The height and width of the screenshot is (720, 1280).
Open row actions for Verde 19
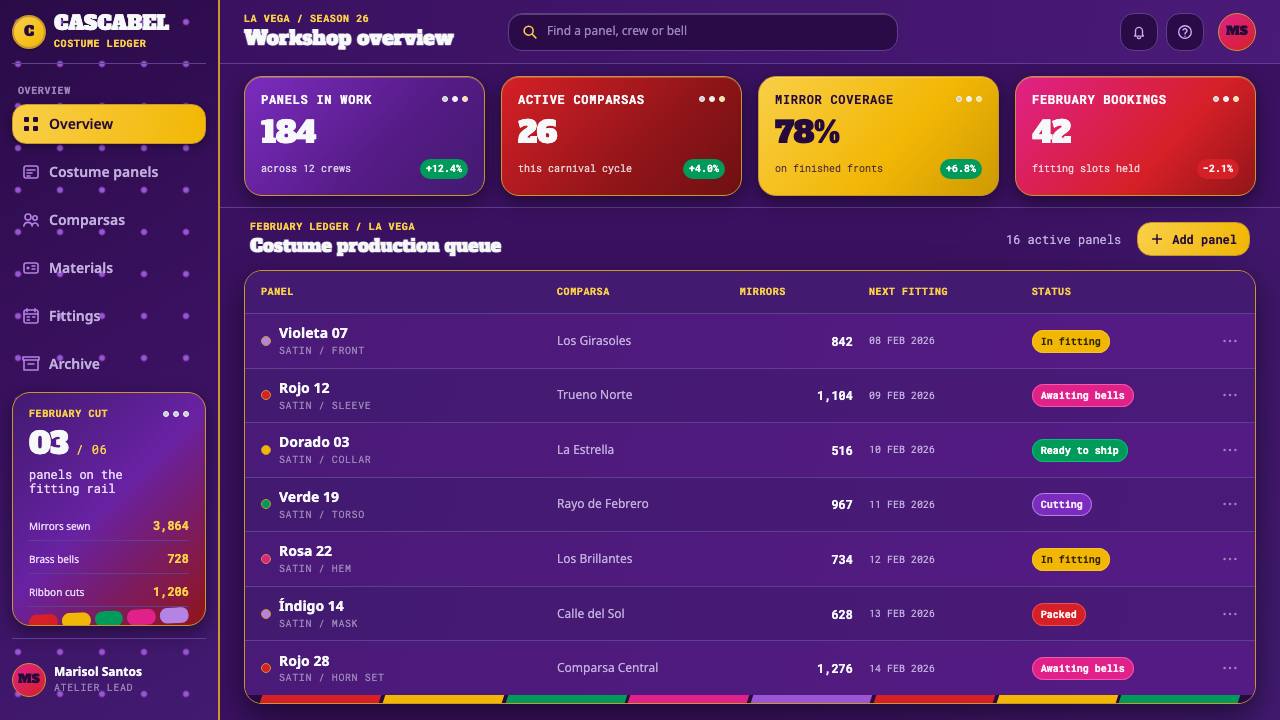[x=1230, y=504]
